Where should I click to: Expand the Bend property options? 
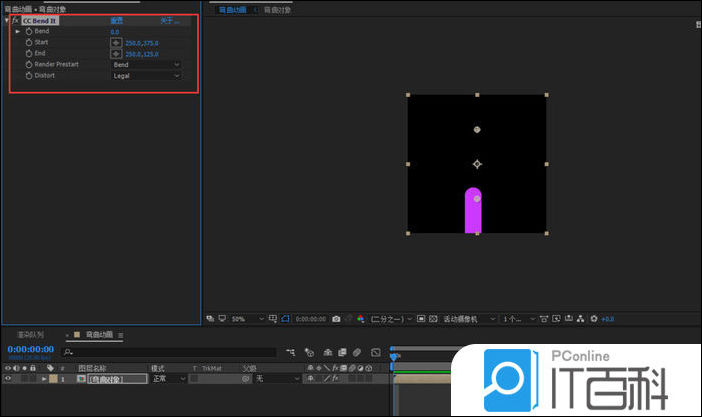pos(17,32)
